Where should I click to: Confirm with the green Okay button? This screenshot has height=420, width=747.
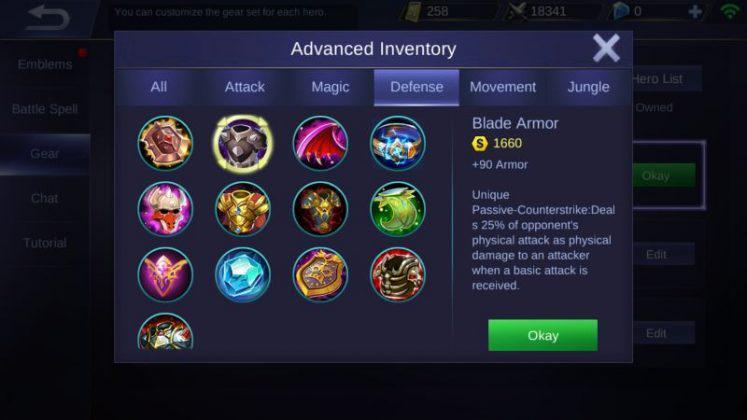[543, 335]
